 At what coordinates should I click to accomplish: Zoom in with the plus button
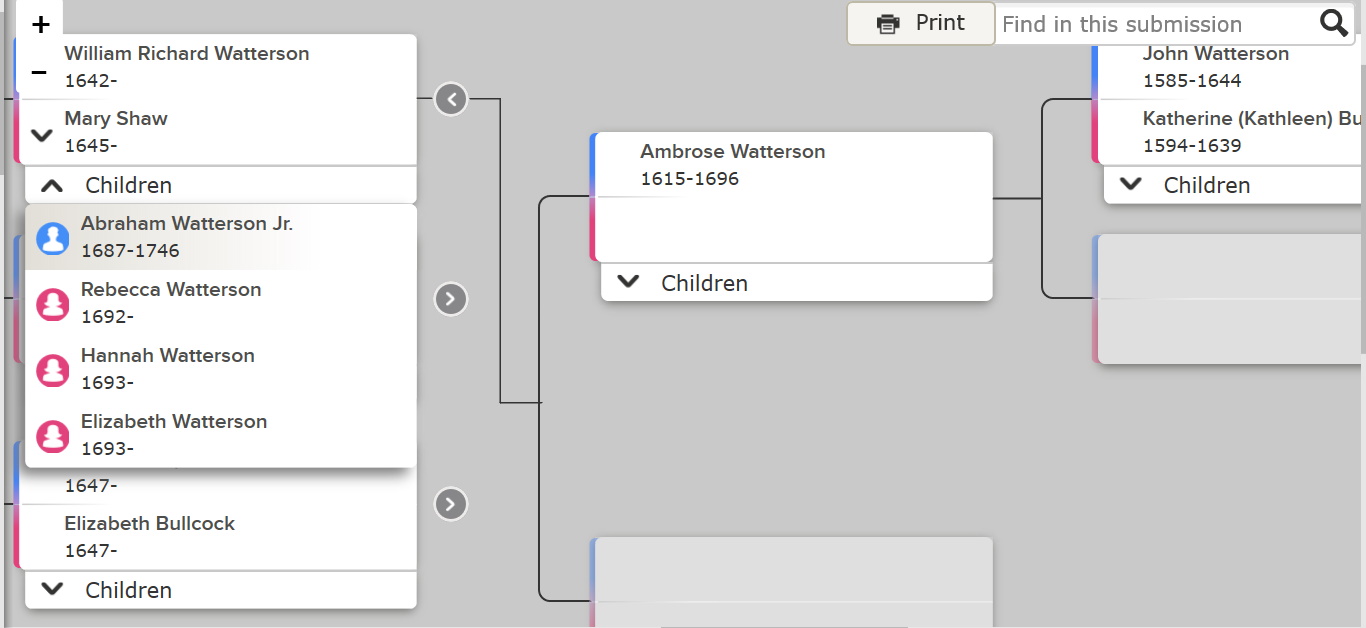click(40, 25)
